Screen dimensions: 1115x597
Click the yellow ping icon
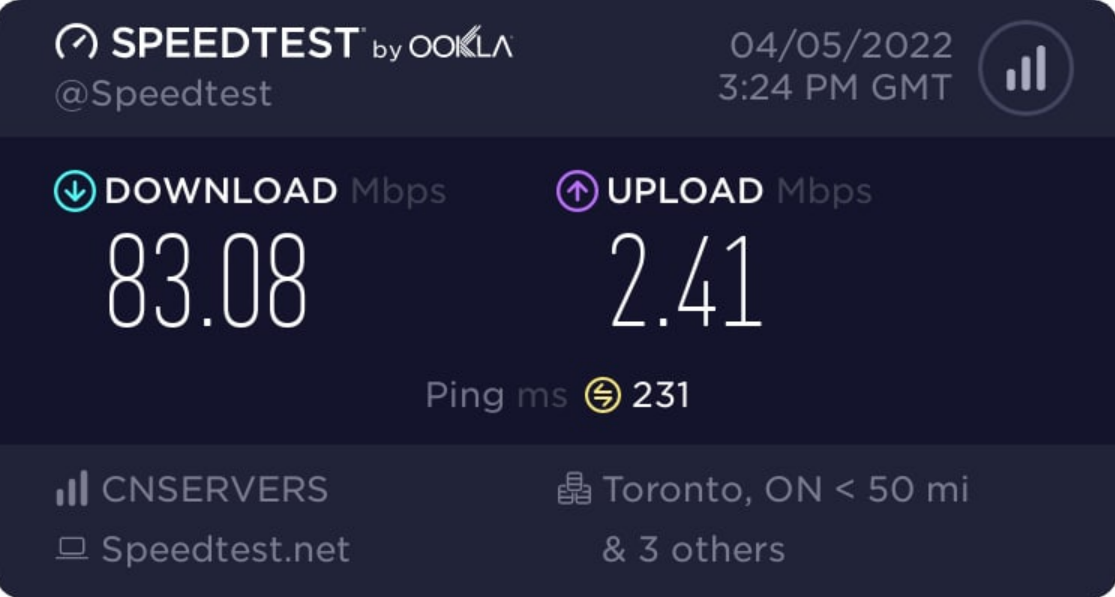pyautogui.click(x=603, y=395)
